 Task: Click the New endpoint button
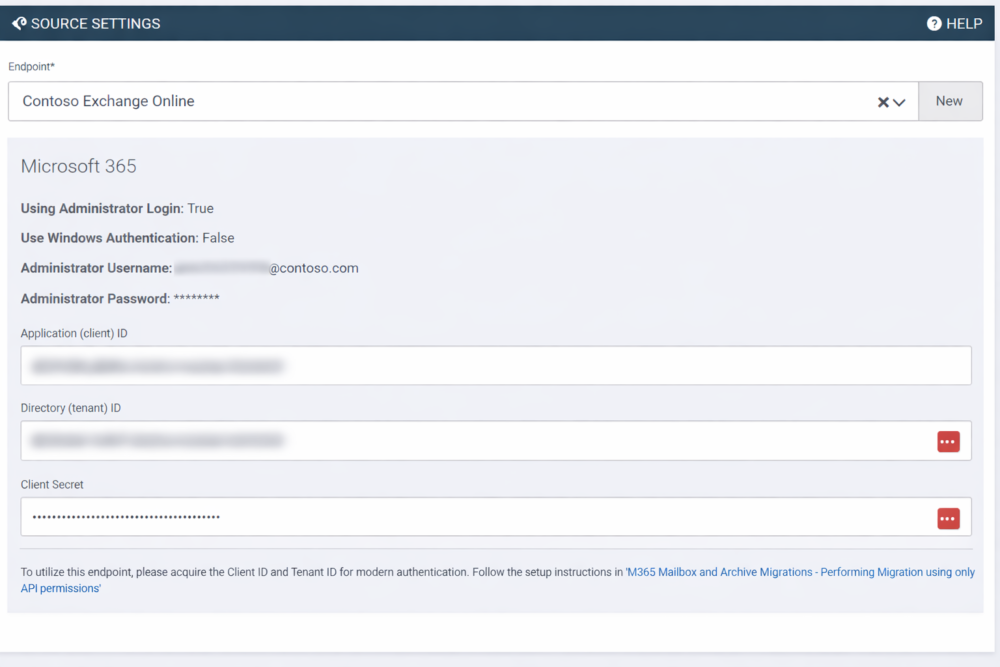point(950,101)
